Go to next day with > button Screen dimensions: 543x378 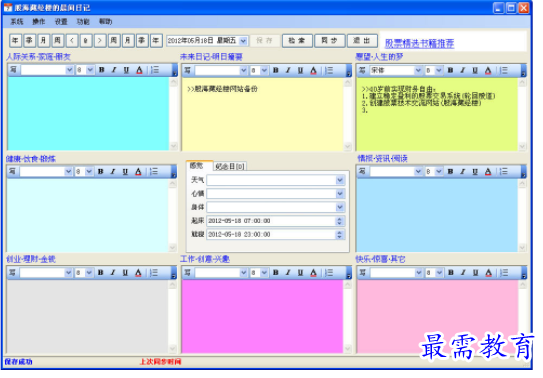[x=100, y=41]
